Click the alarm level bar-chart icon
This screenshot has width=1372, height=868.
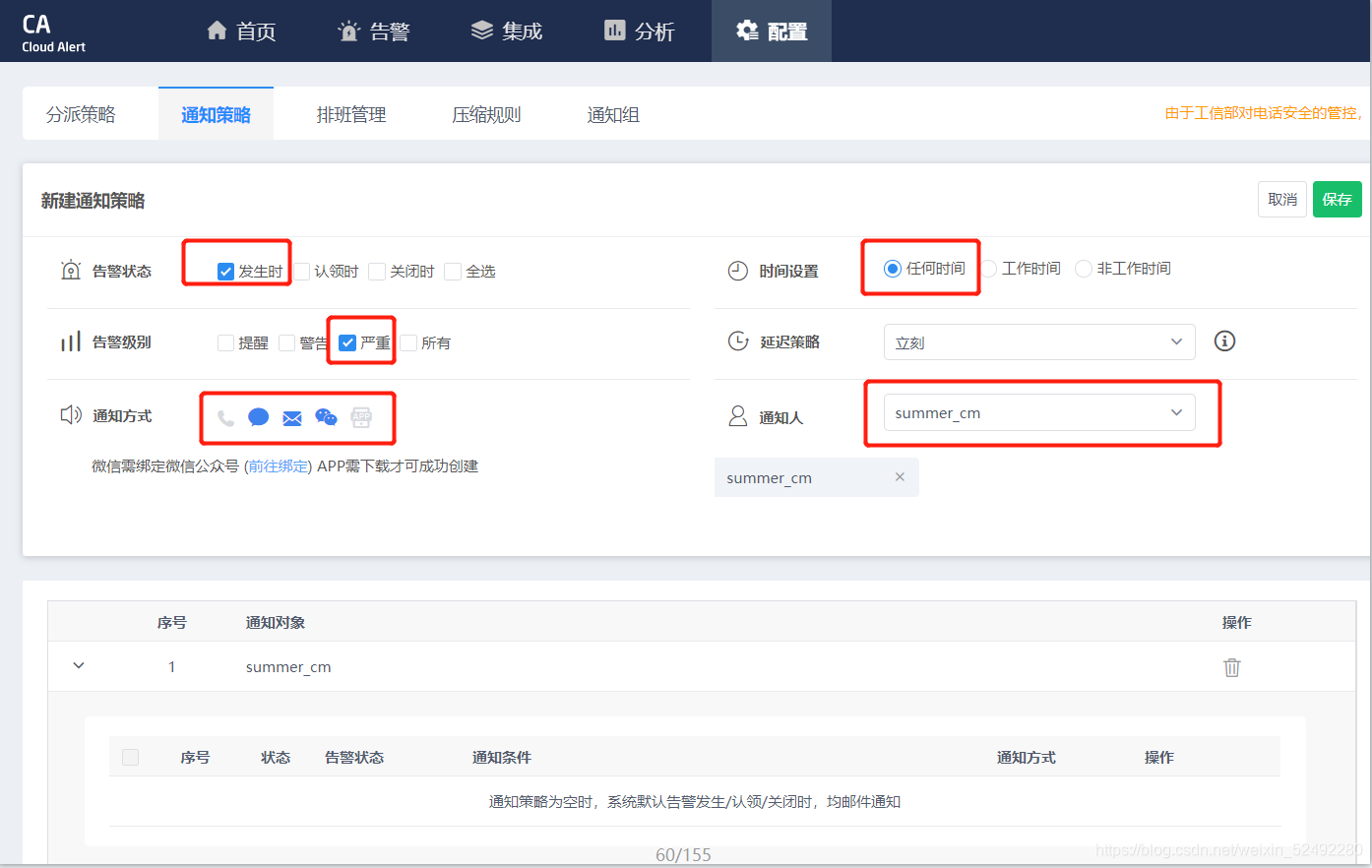(71, 341)
